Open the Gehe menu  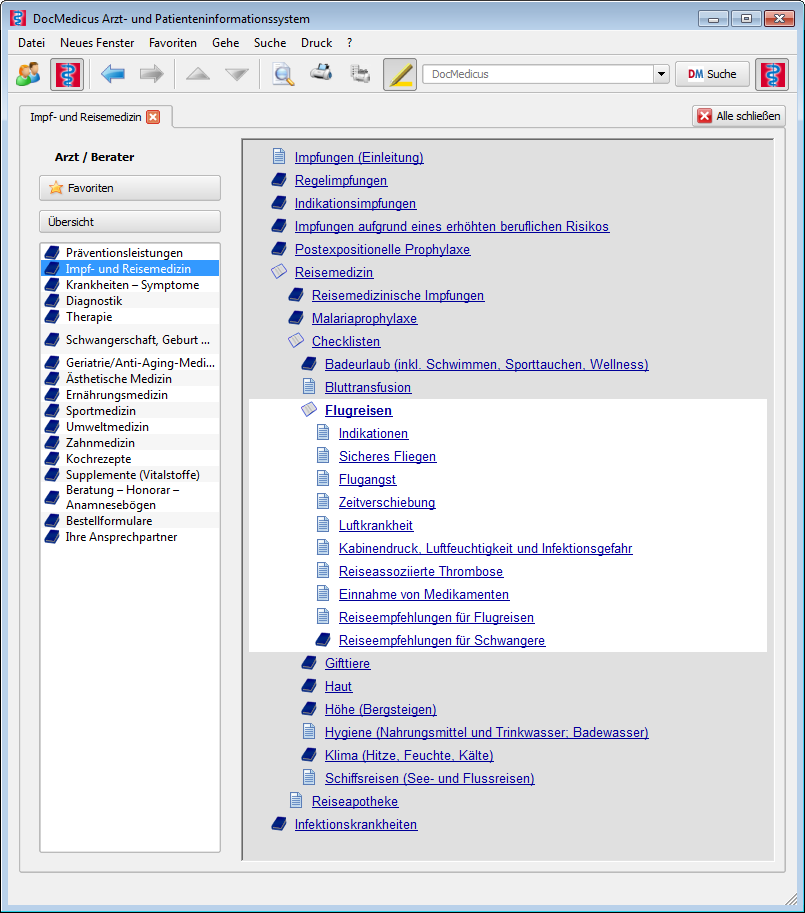click(226, 43)
